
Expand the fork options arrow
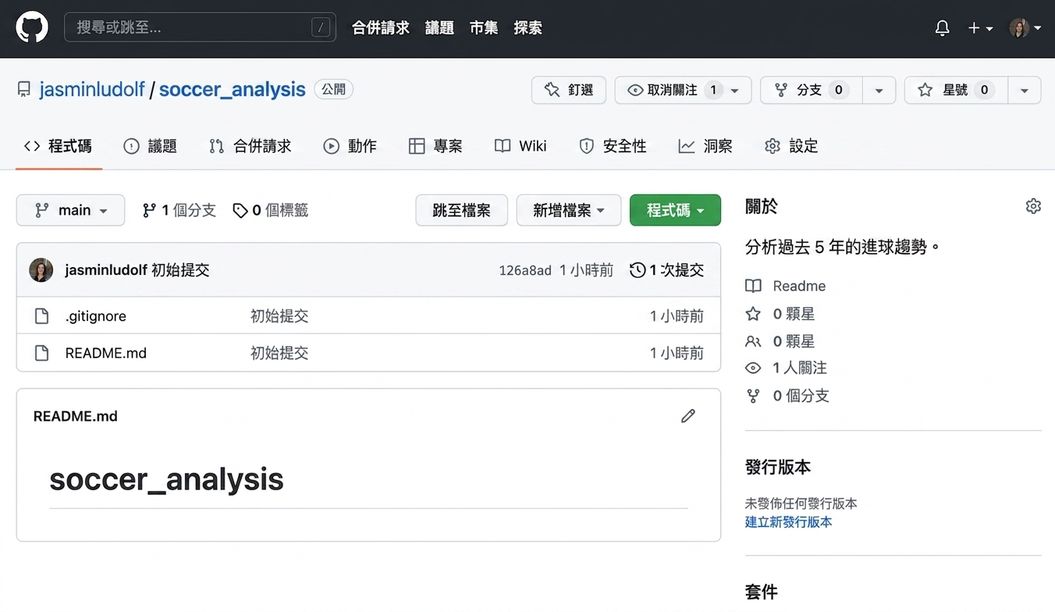[x=879, y=90]
